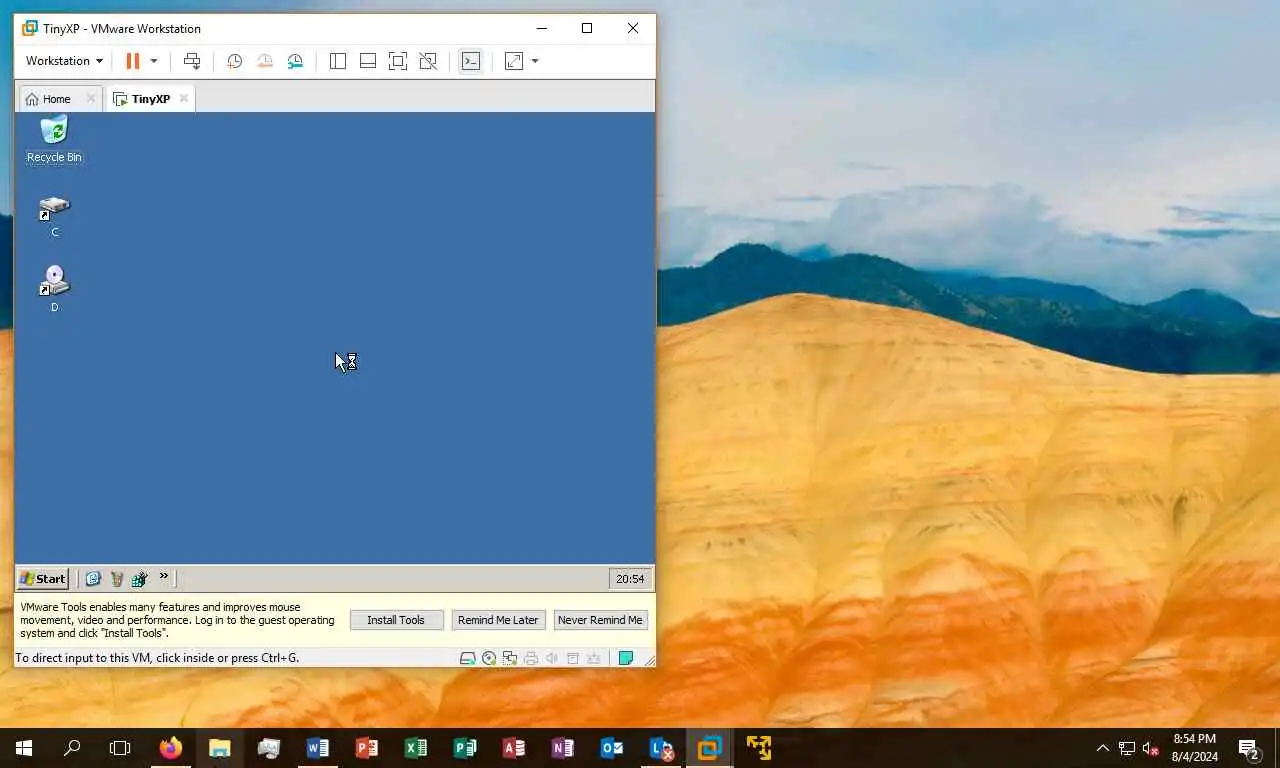Image resolution: width=1280 pixels, height=768 pixels.
Task: Click Install Tools button
Action: (x=396, y=620)
